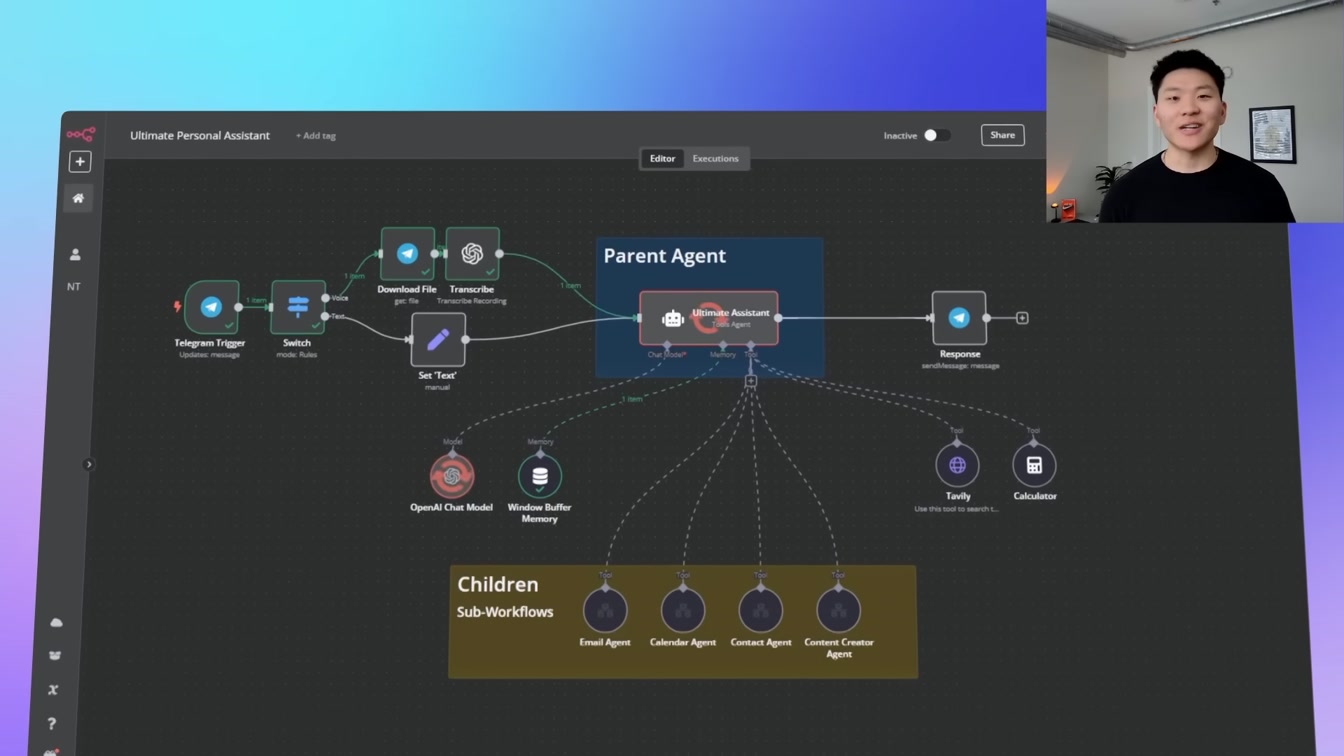Screen dimensions: 1344x756
Task: Click the variables X sidebar icon
Action: coord(53,689)
